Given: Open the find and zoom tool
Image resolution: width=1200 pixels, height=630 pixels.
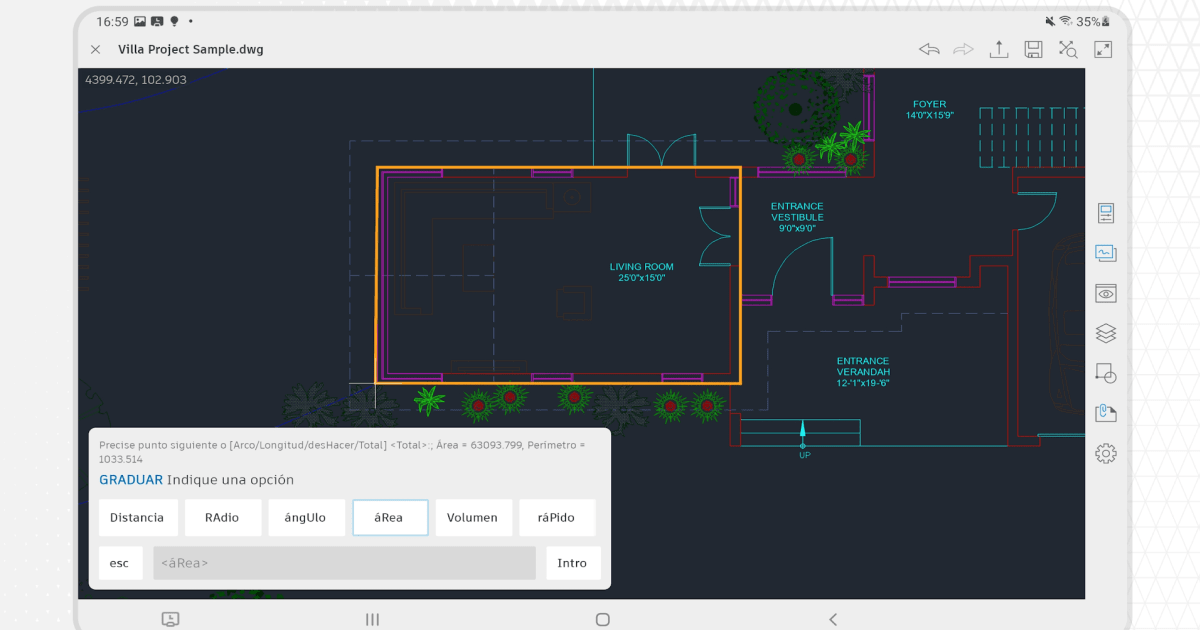Looking at the screenshot, I should [1067, 48].
